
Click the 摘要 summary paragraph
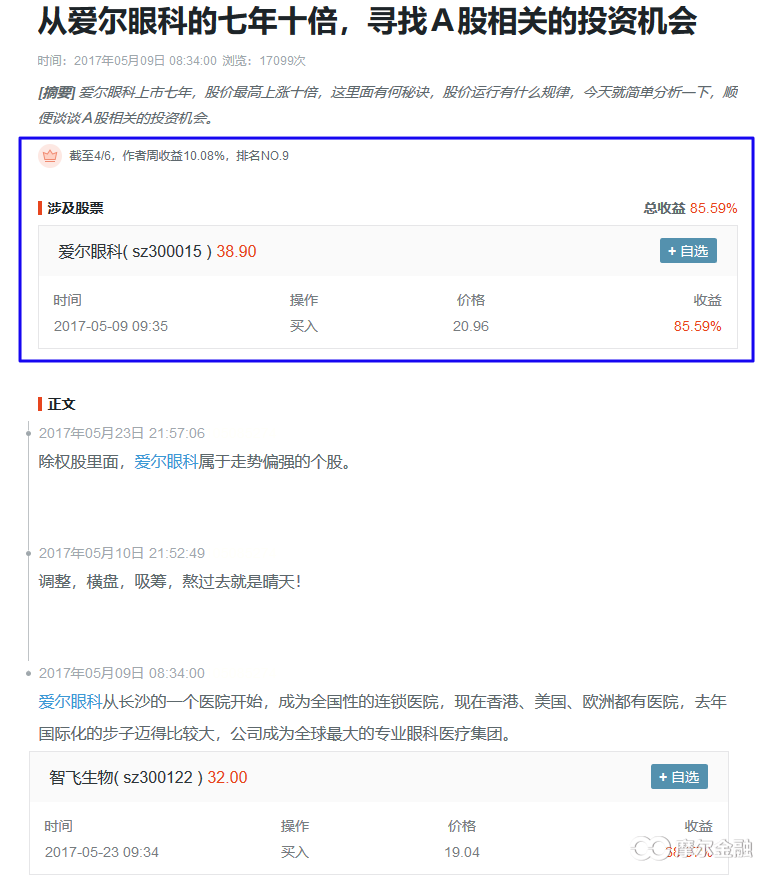point(387,105)
